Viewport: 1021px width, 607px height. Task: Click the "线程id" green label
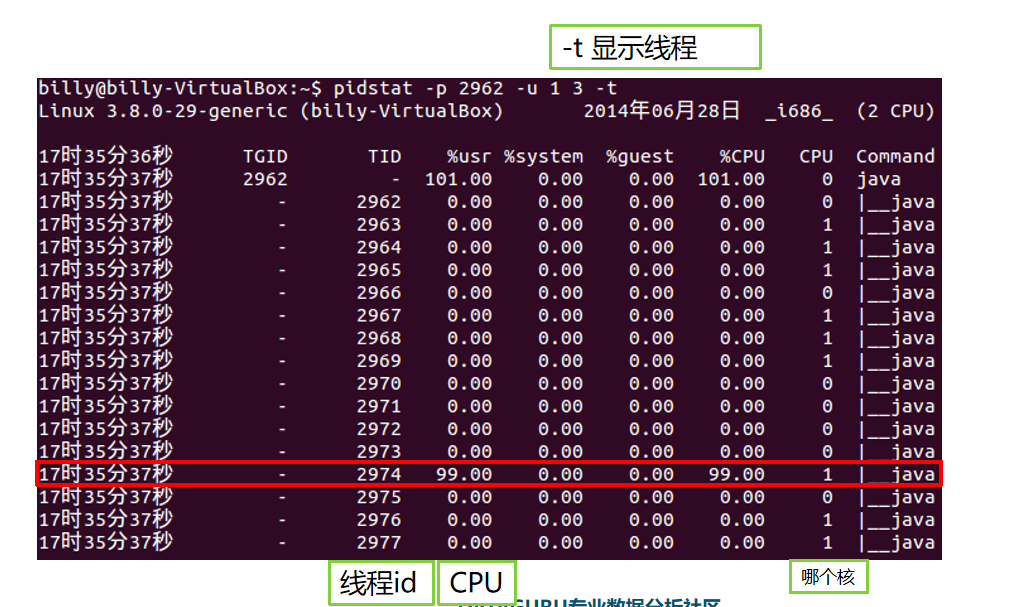coord(380,583)
